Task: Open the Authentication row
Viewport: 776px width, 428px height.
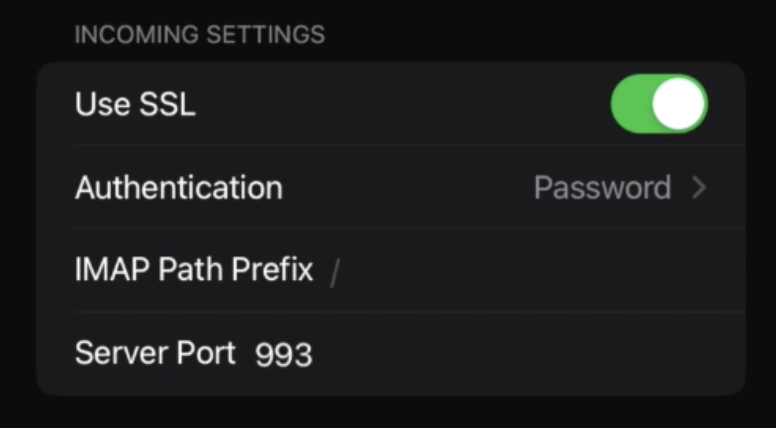Action: tap(391, 188)
